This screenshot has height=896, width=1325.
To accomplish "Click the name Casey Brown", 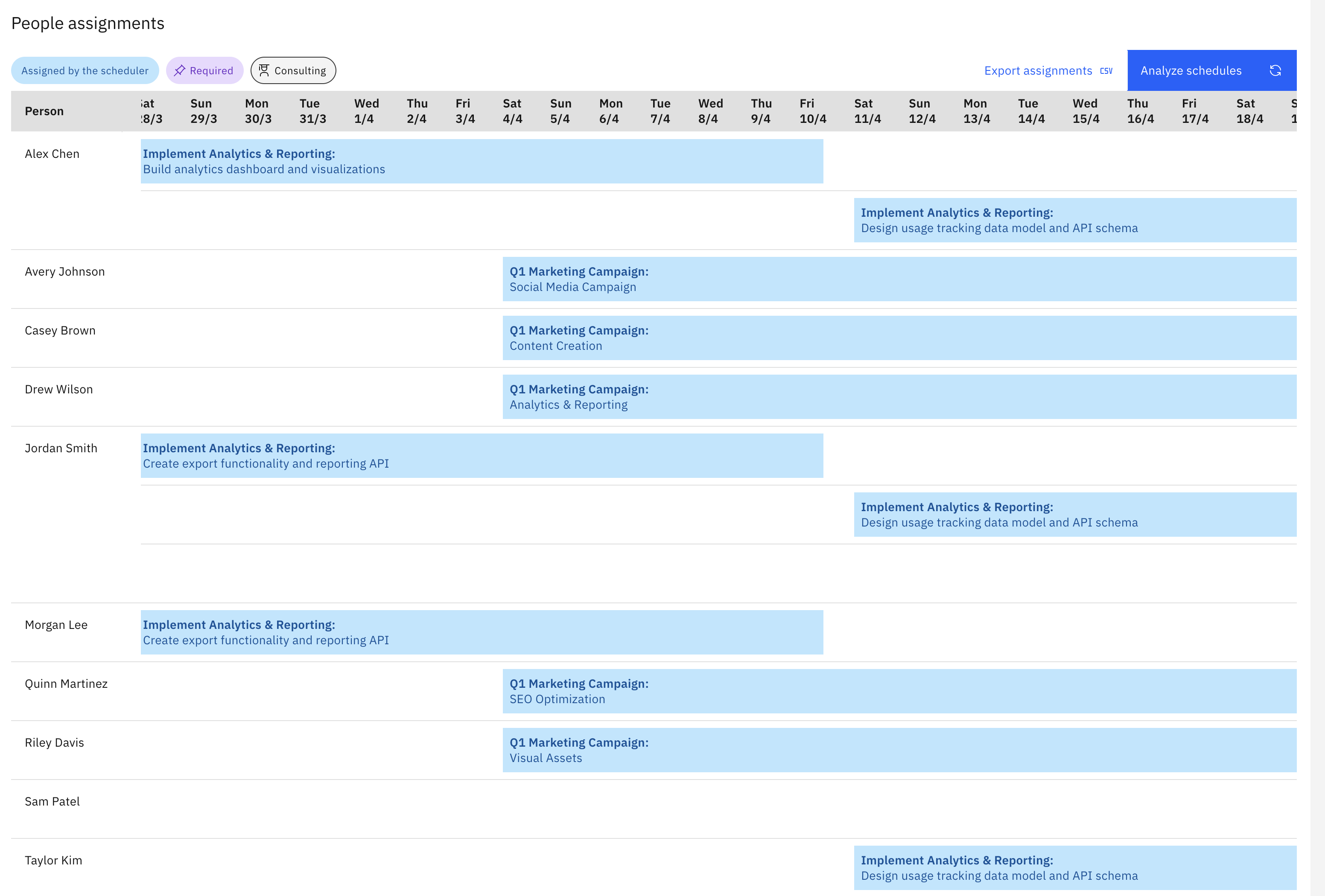I will point(60,331).
